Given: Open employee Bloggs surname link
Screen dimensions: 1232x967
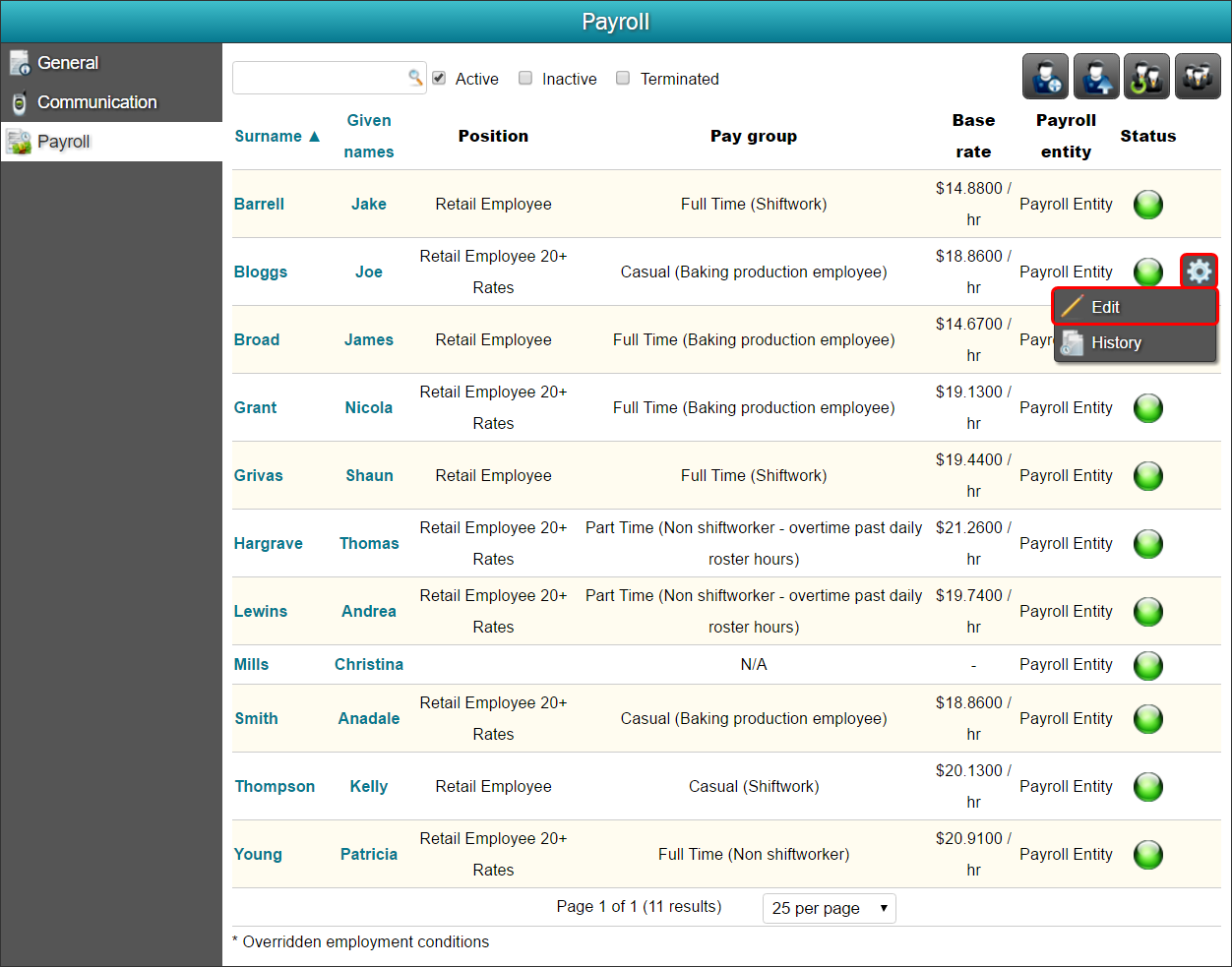Looking at the screenshot, I should 261,272.
